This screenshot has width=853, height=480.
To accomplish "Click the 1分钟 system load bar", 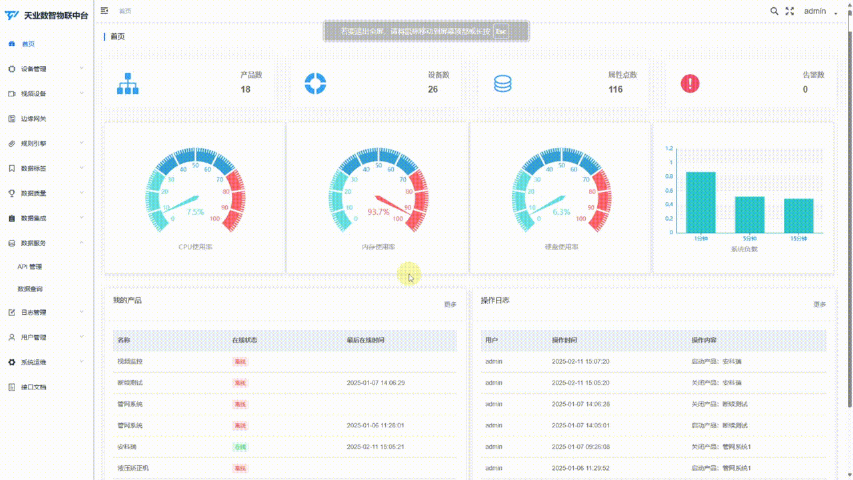I will pyautogui.click(x=701, y=202).
